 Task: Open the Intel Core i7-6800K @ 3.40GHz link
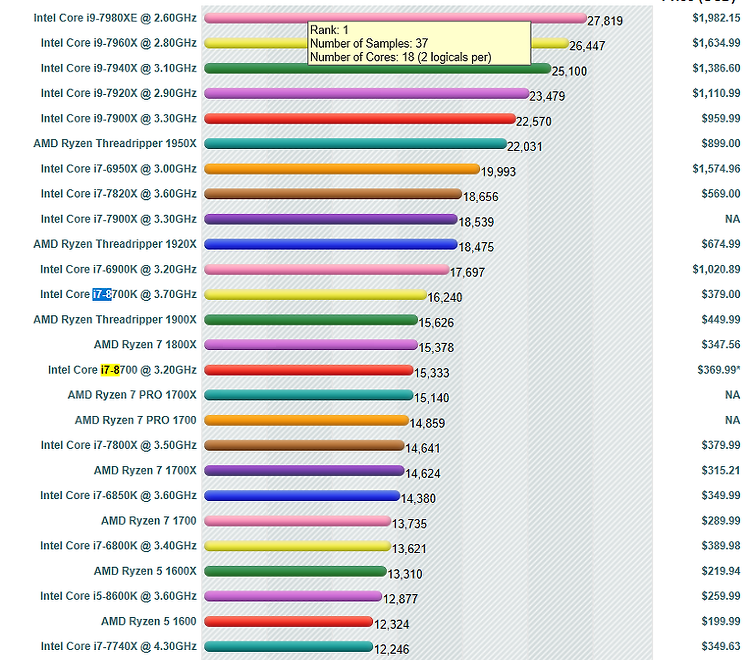(118, 546)
